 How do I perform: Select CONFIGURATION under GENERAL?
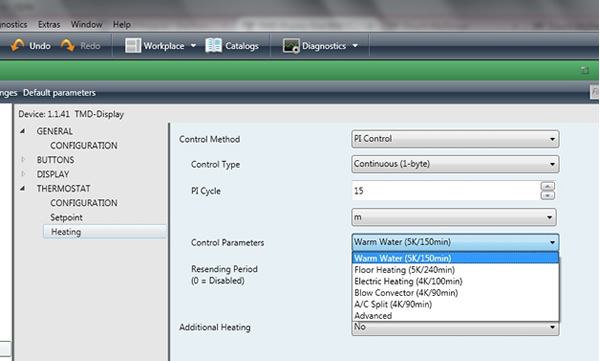point(84,145)
